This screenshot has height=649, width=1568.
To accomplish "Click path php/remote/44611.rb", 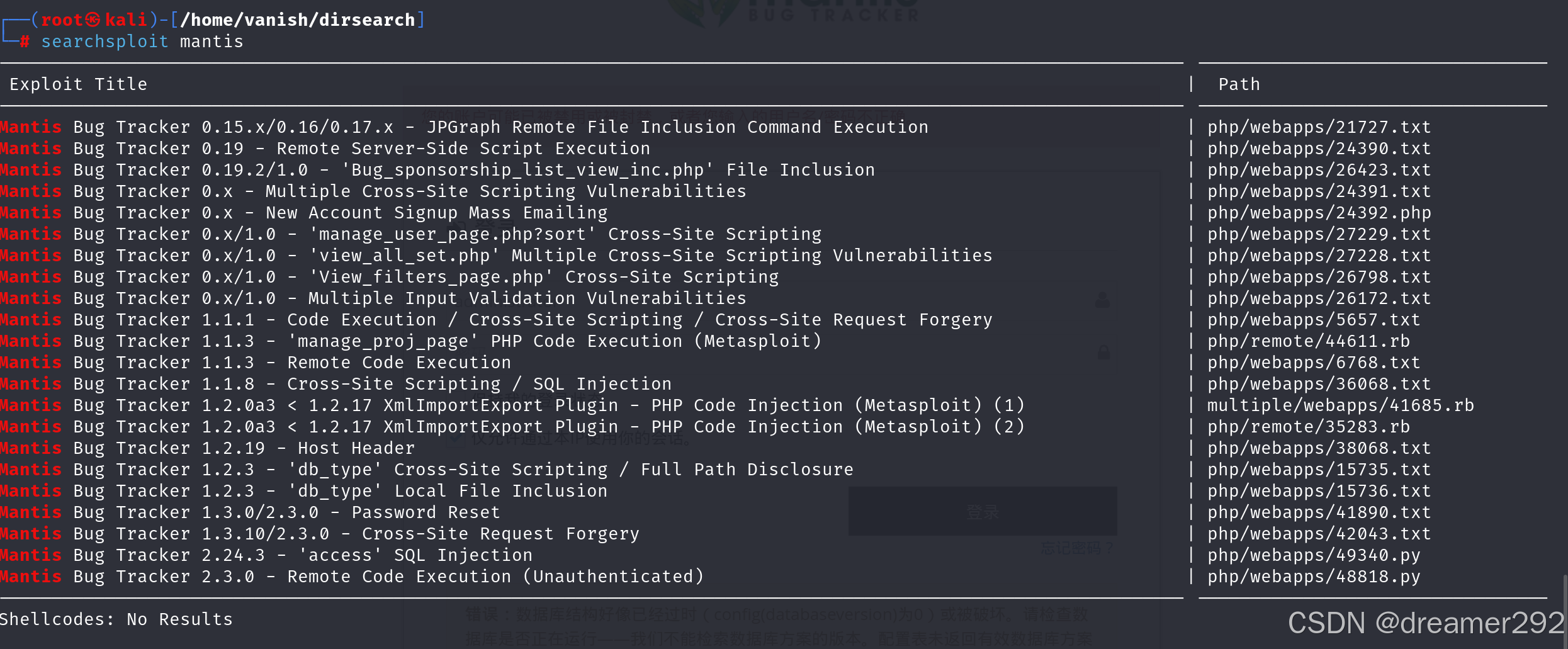I will pyautogui.click(x=1308, y=341).
